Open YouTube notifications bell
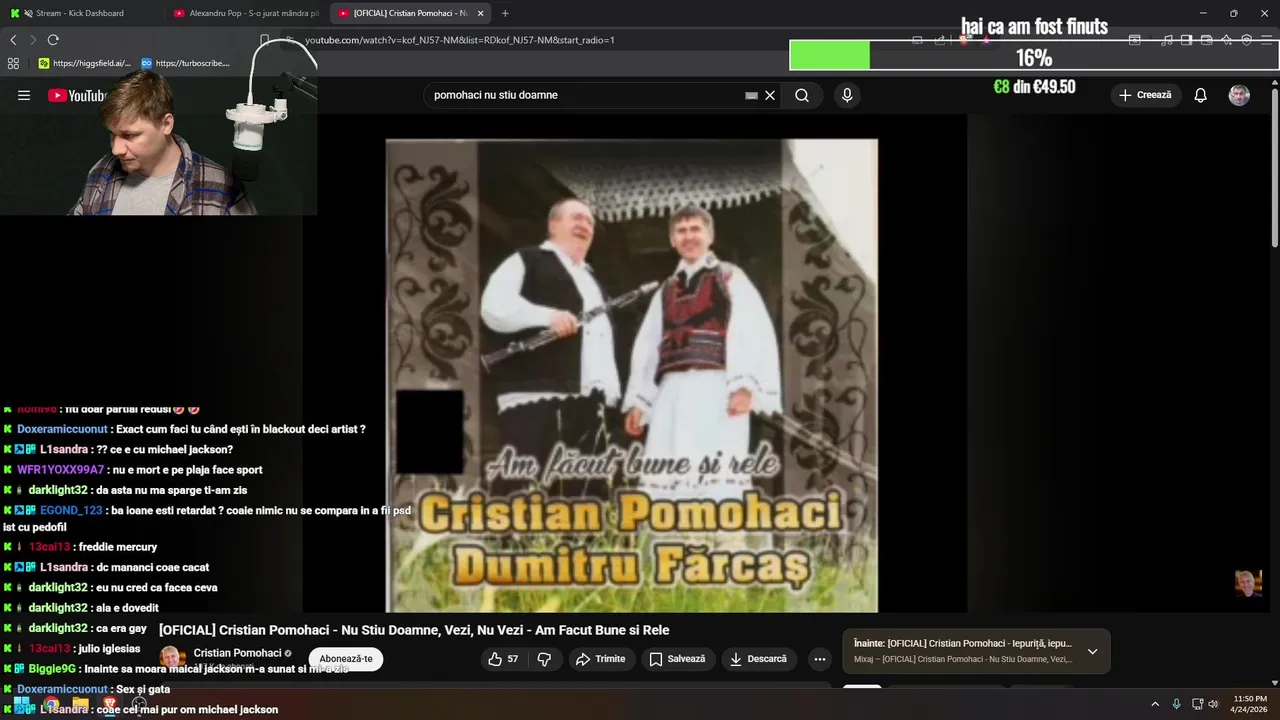The height and width of the screenshot is (720, 1280). tap(1201, 95)
